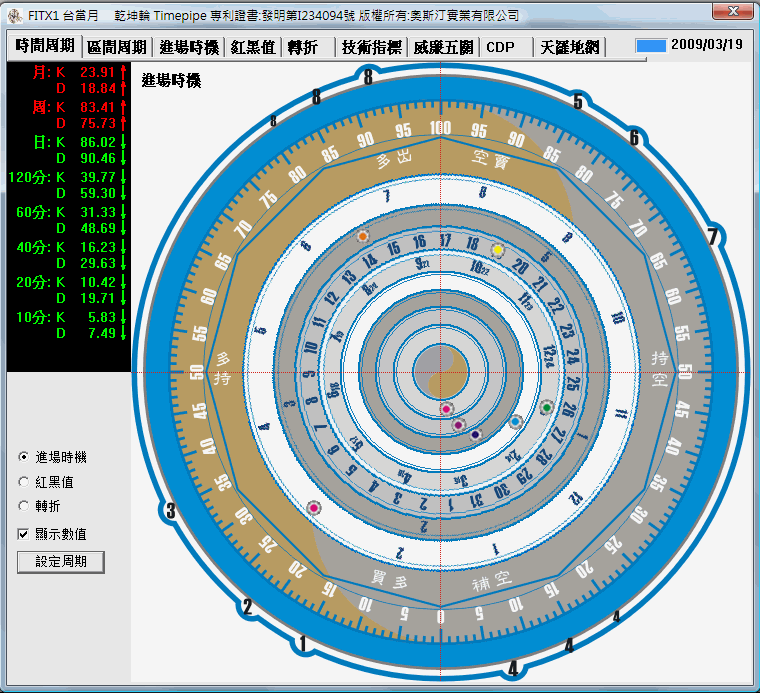The image size is (760, 693).
Task: Click the orange marker dot on the dial
Action: pyautogui.click(x=363, y=236)
